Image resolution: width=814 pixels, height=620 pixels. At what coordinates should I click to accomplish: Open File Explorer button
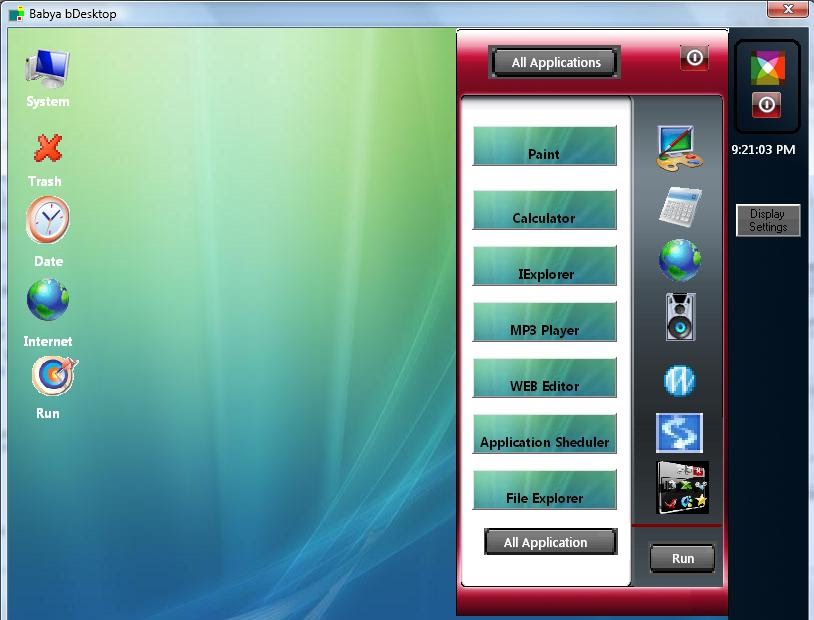(x=545, y=490)
